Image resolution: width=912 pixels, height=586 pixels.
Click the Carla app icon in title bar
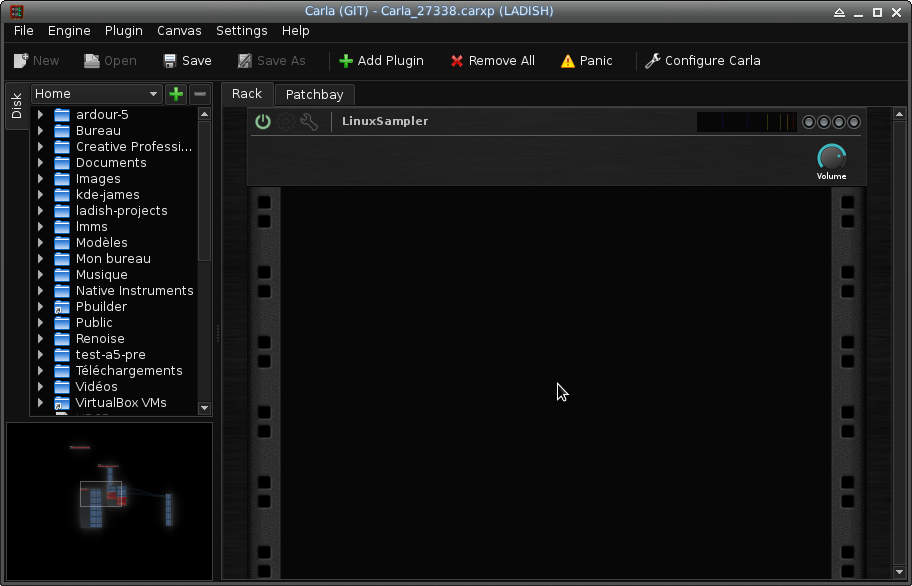click(16, 11)
